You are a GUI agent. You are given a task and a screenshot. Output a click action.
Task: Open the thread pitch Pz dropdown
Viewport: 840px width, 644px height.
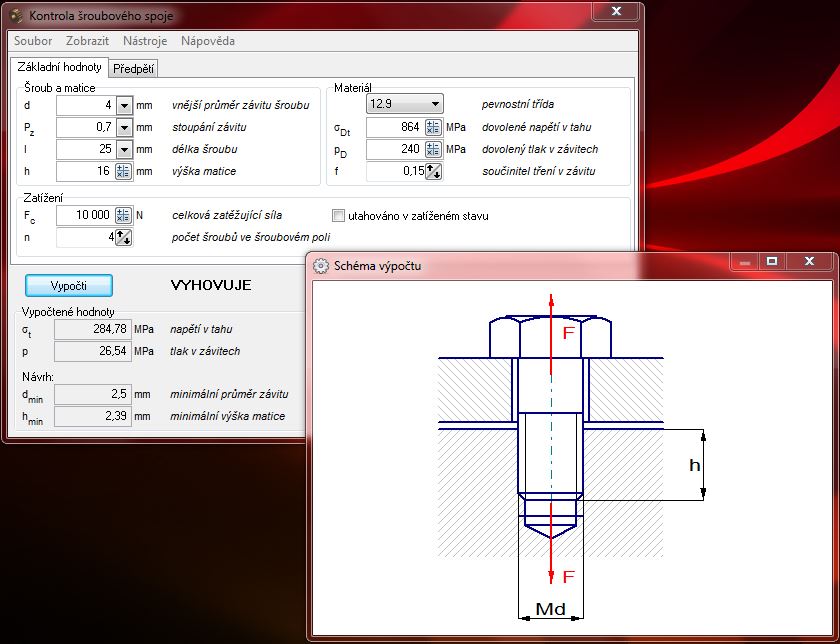tap(123, 127)
